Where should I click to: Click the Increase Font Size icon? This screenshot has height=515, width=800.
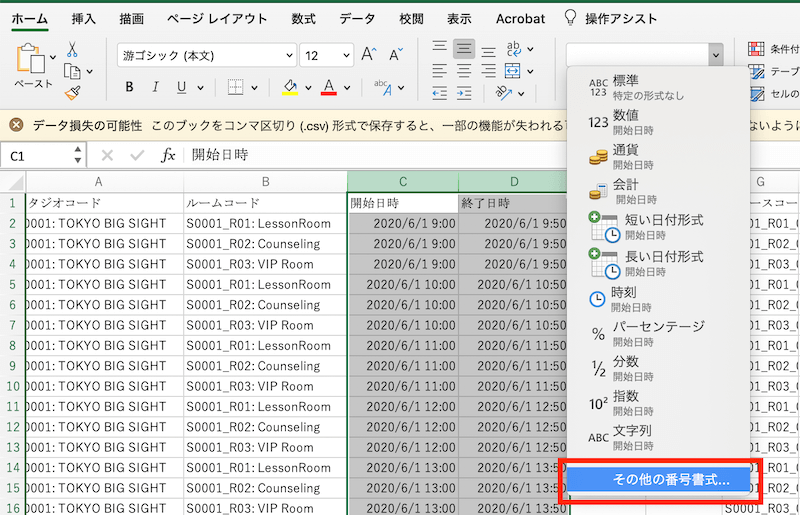369,55
